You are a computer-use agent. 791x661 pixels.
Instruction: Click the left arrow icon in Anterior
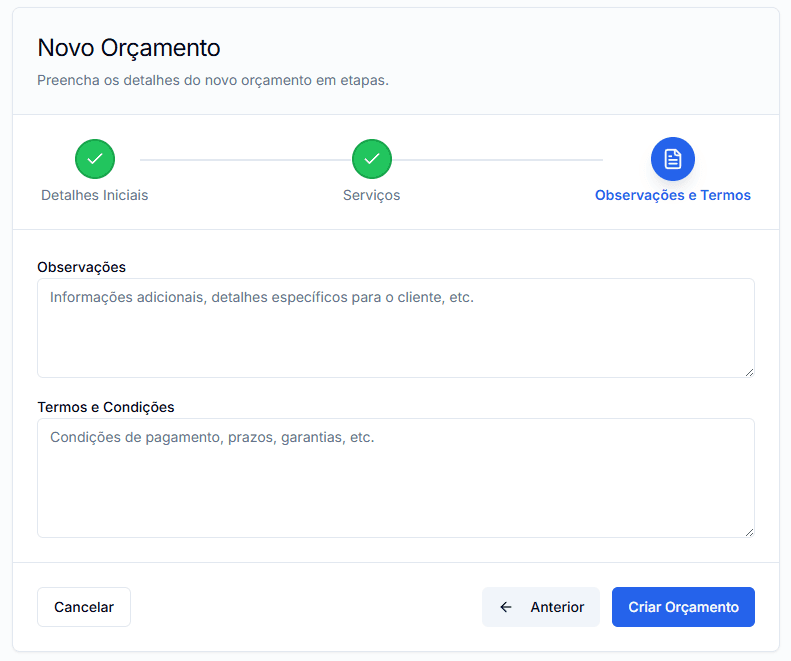point(506,607)
